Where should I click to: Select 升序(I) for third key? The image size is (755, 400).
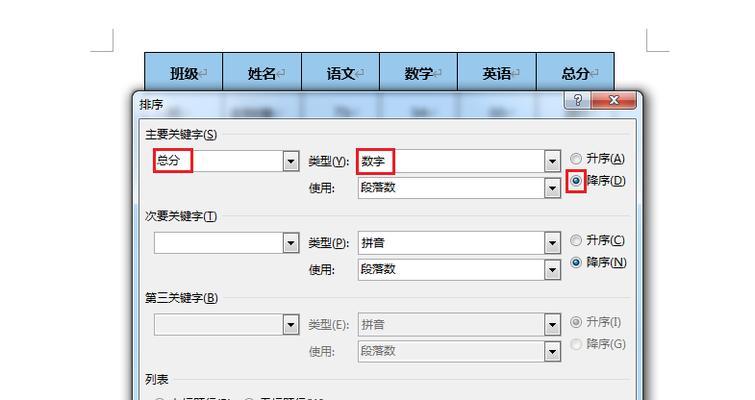(596, 322)
